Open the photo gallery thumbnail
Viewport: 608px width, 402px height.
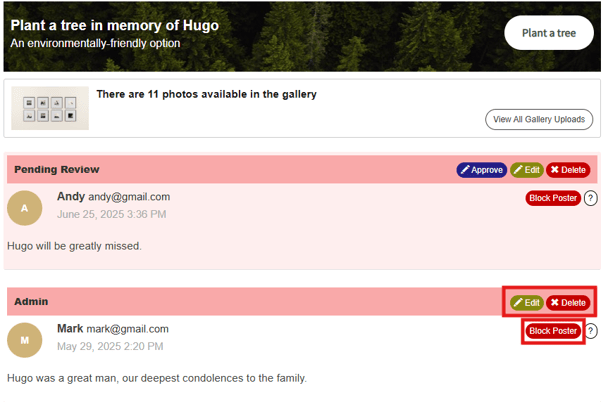click(50, 108)
